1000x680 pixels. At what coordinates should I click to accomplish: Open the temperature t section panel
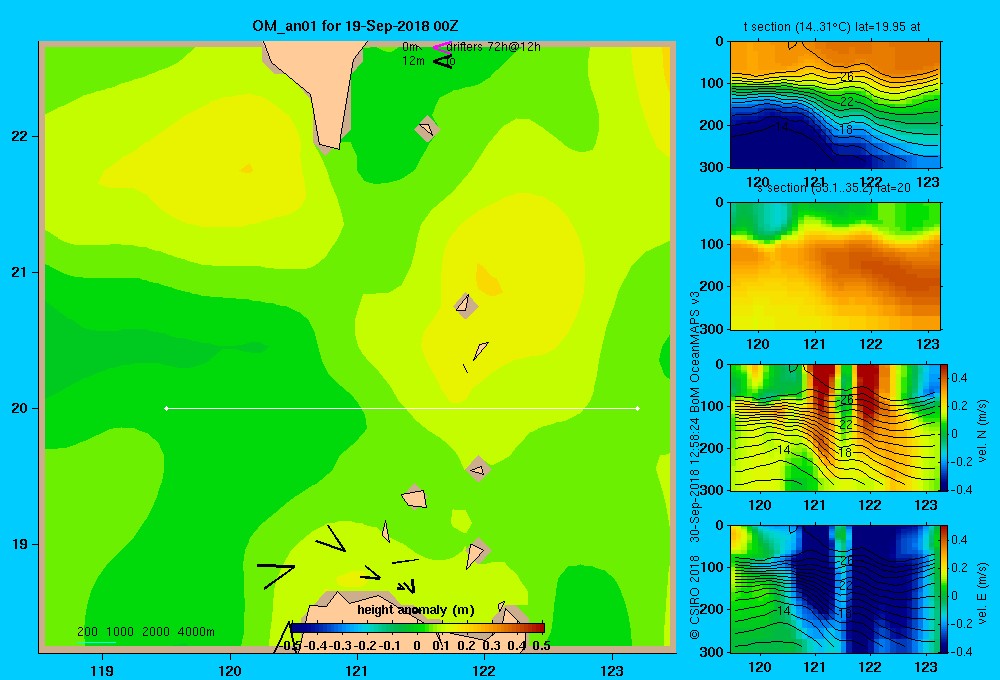point(835,105)
